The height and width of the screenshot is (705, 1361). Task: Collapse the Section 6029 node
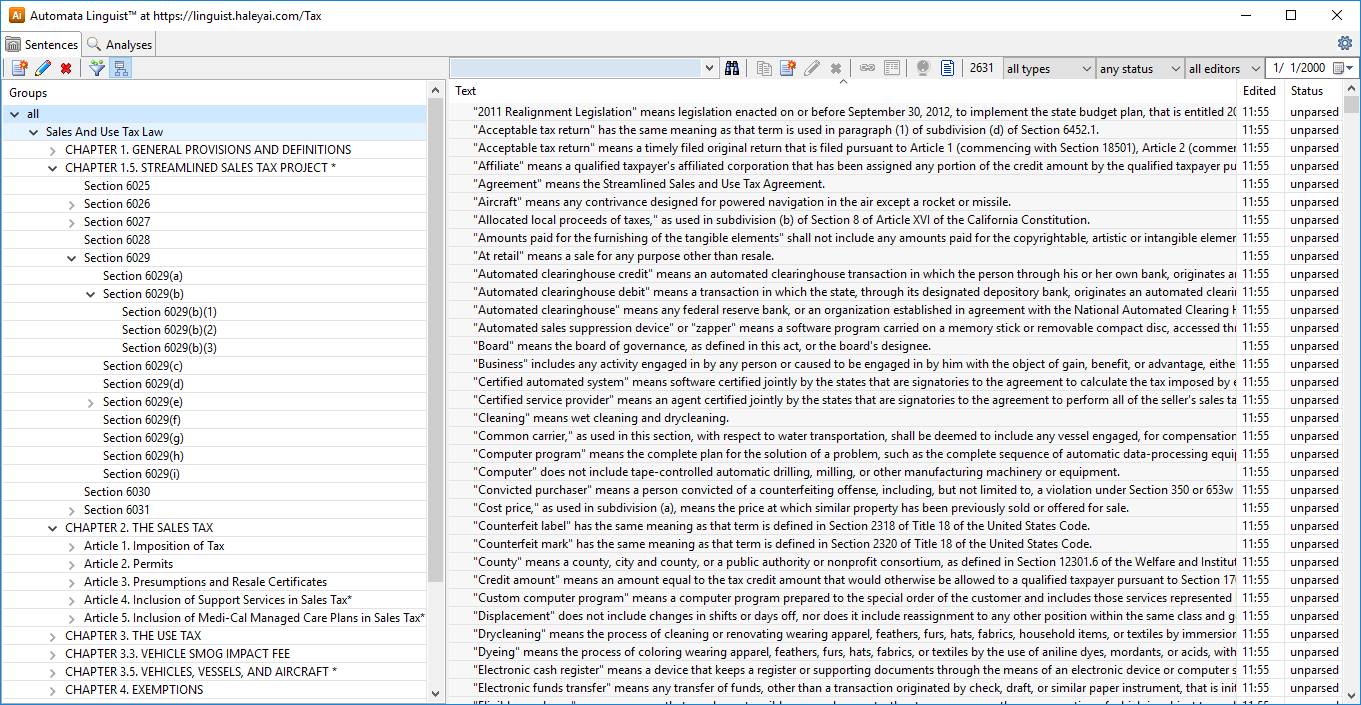72,258
